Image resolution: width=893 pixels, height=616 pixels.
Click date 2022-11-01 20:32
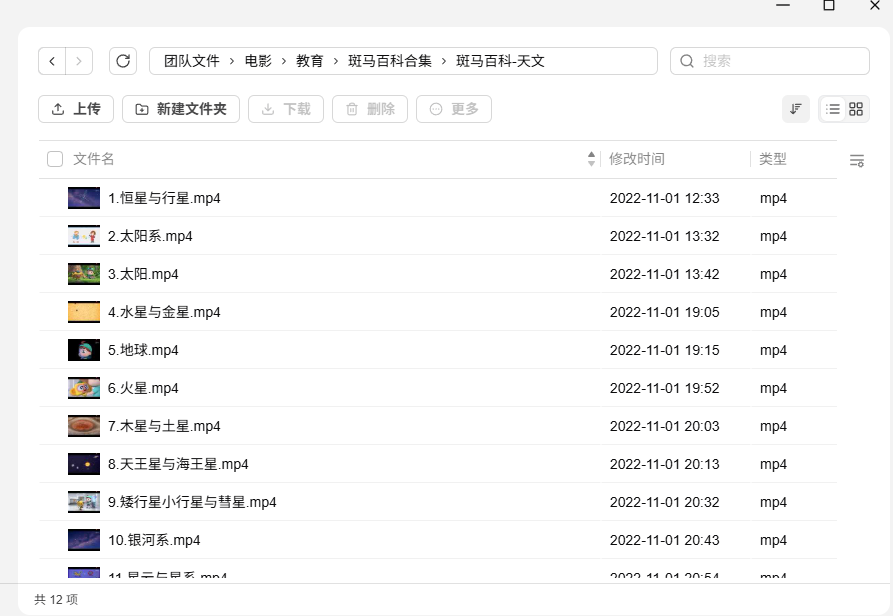[x=665, y=502]
